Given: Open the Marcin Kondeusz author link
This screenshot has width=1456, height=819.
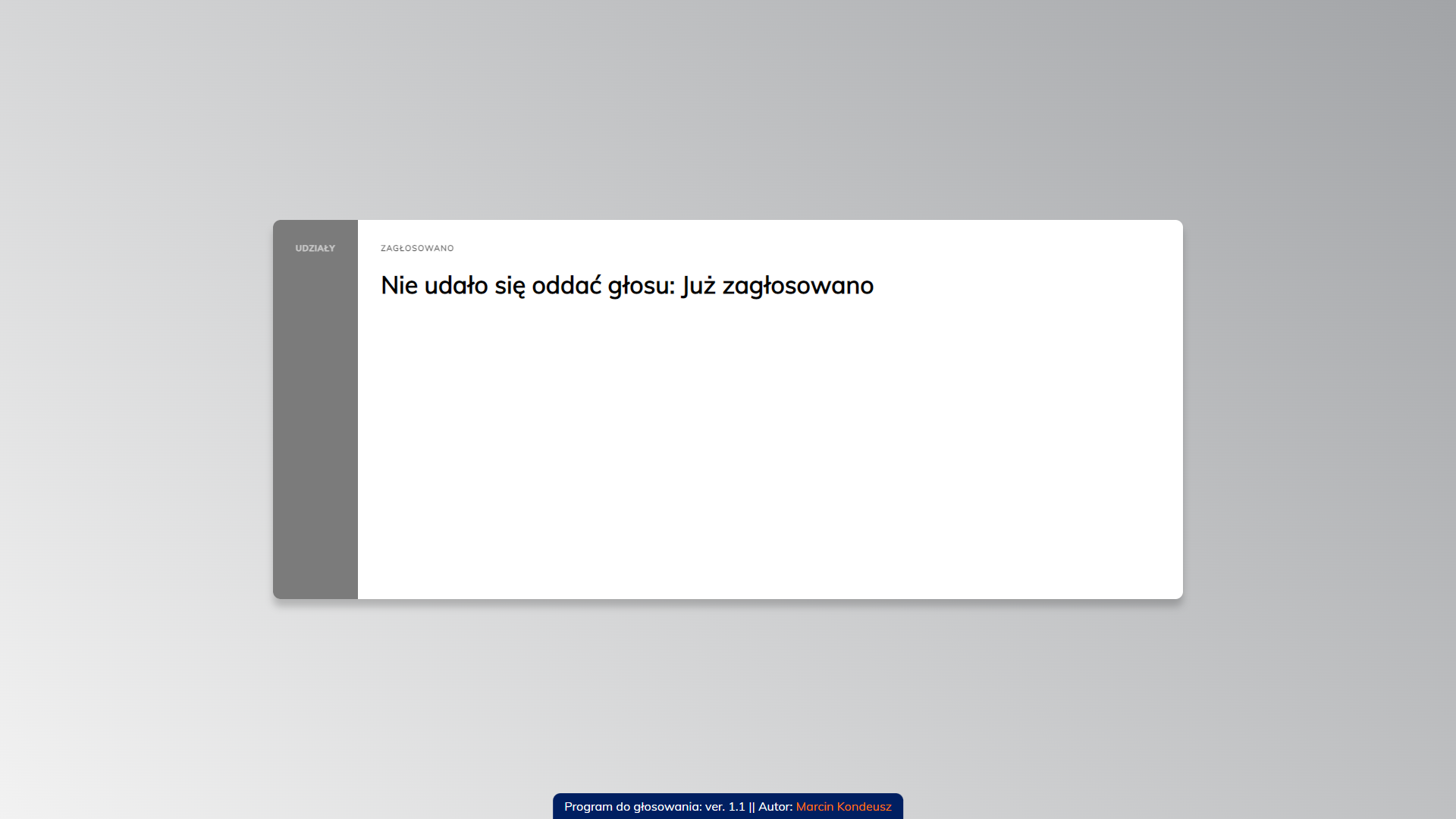Looking at the screenshot, I should [x=843, y=807].
